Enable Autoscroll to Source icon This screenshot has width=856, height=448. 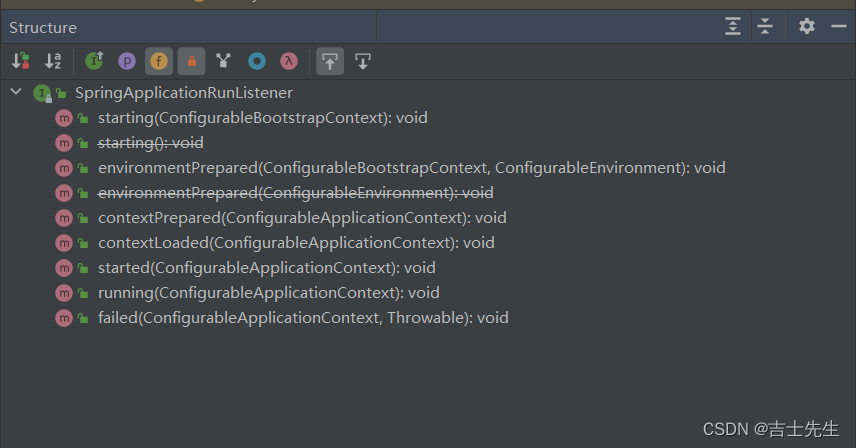330,61
